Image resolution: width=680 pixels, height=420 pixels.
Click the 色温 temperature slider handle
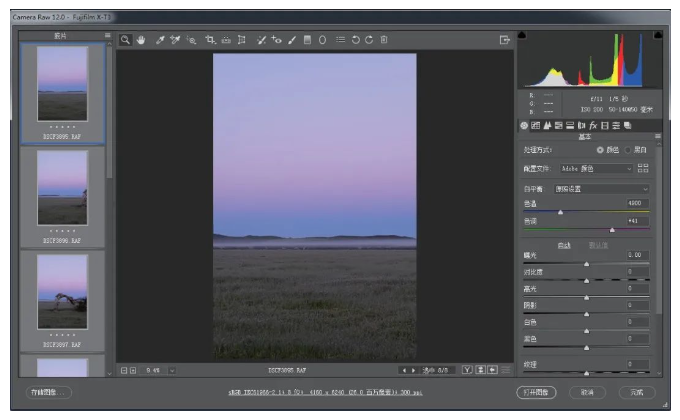560,212
